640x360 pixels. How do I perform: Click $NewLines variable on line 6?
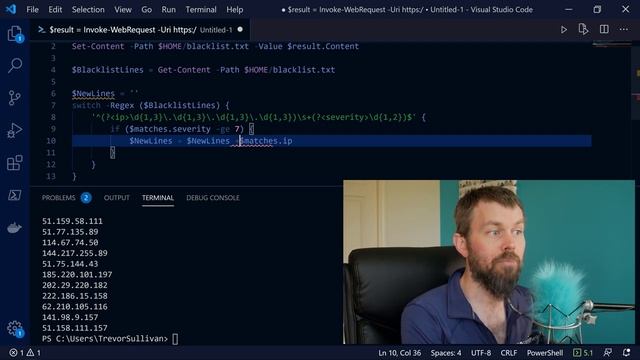click(93, 93)
